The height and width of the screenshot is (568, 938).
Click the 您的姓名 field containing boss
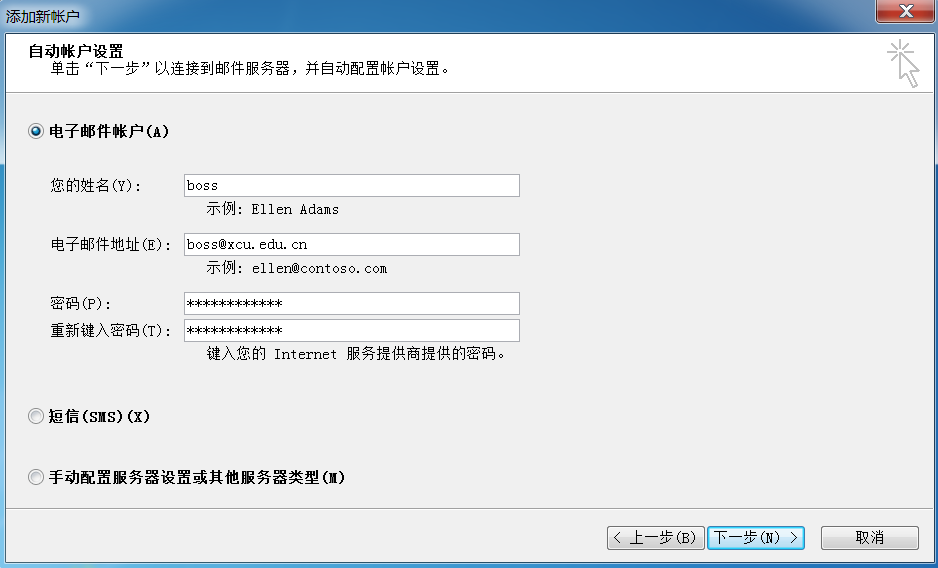(352, 186)
